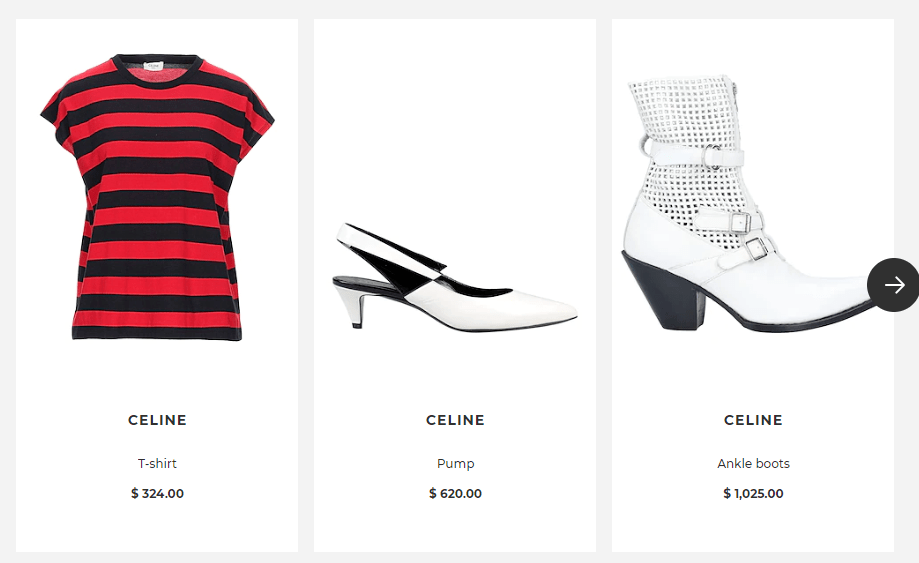Click the top buckle strap on boot
The image size is (919, 563).
697,156
